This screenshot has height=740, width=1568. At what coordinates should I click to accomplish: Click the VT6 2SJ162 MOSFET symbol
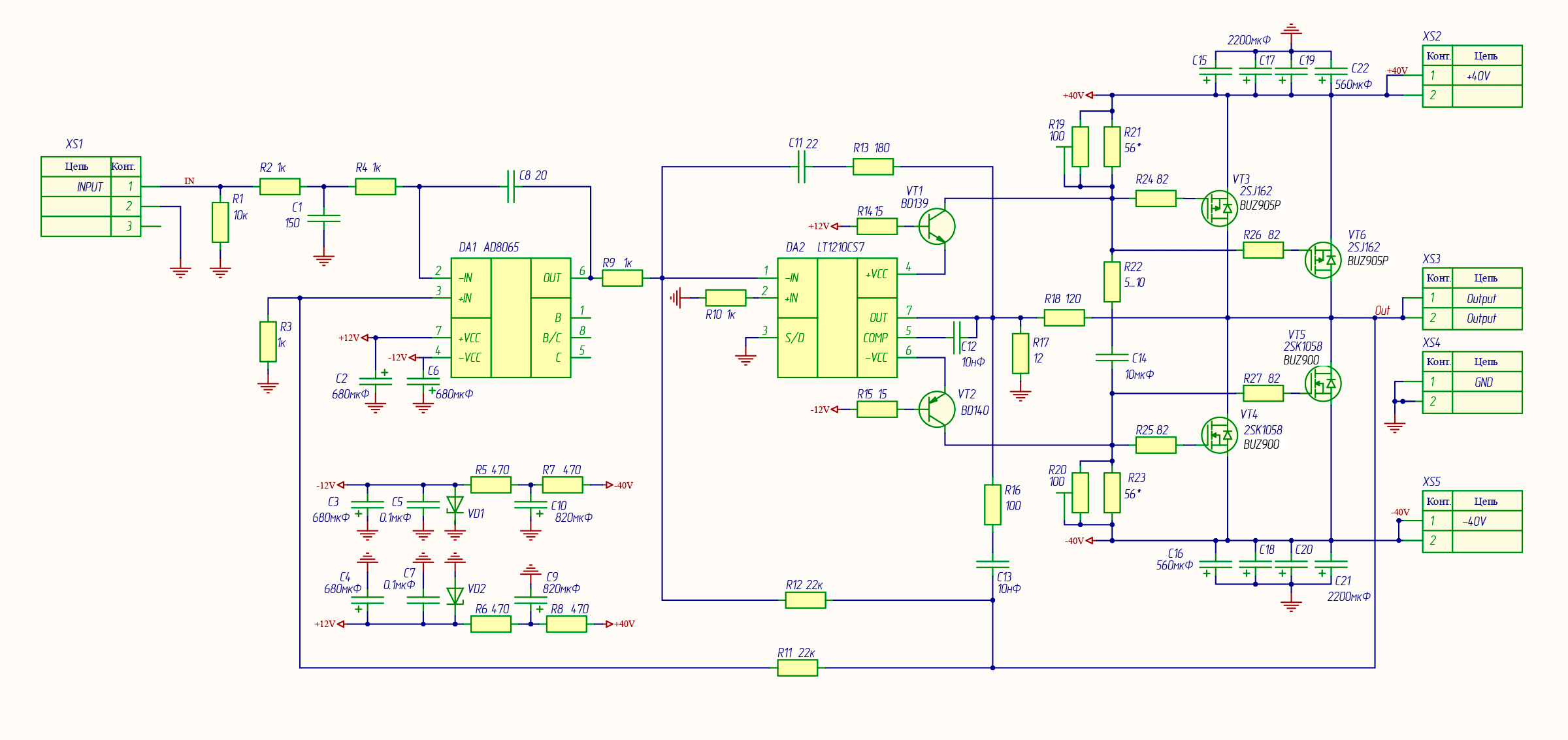(1323, 260)
